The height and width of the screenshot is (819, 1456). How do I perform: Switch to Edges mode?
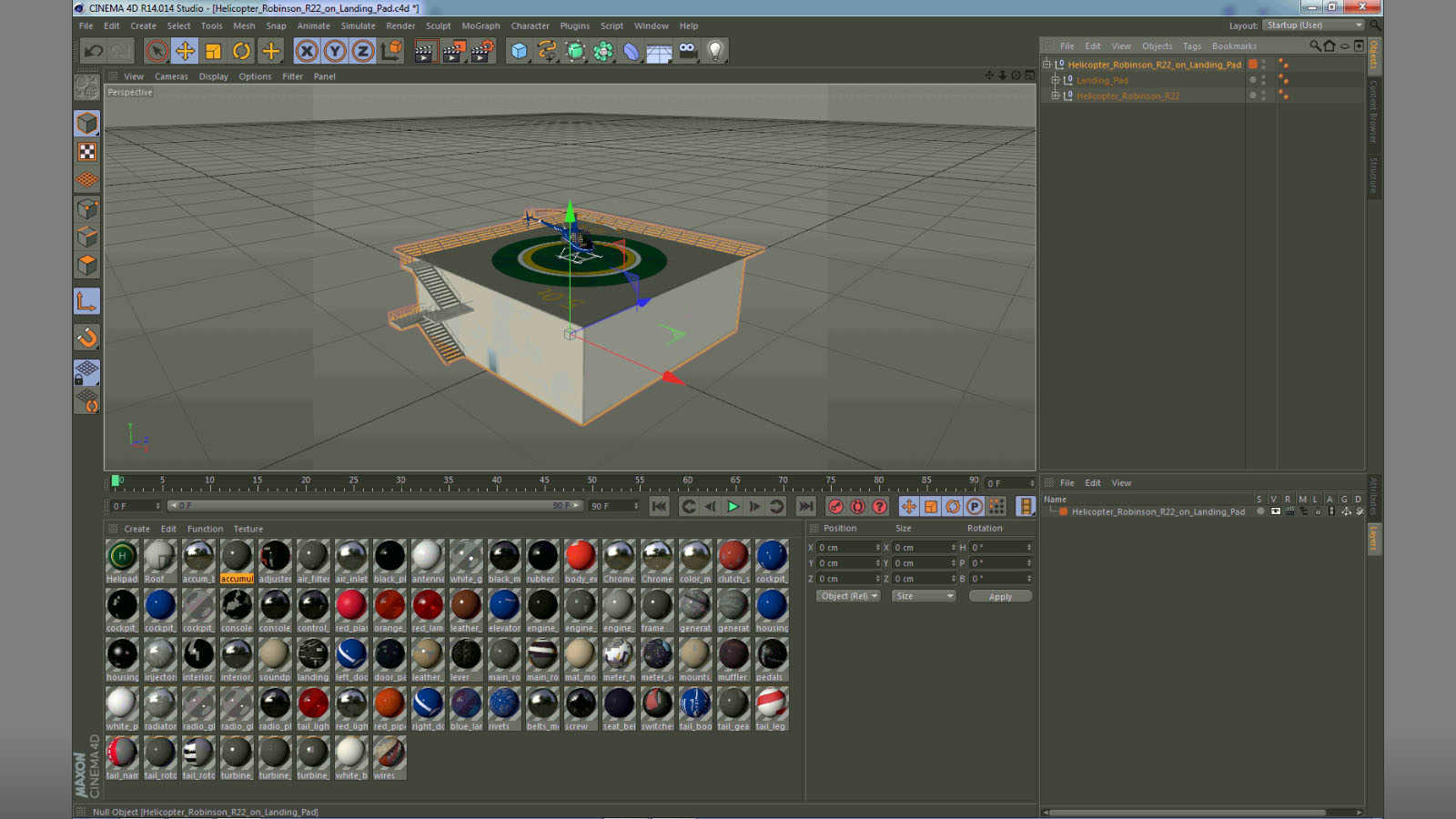(x=86, y=238)
